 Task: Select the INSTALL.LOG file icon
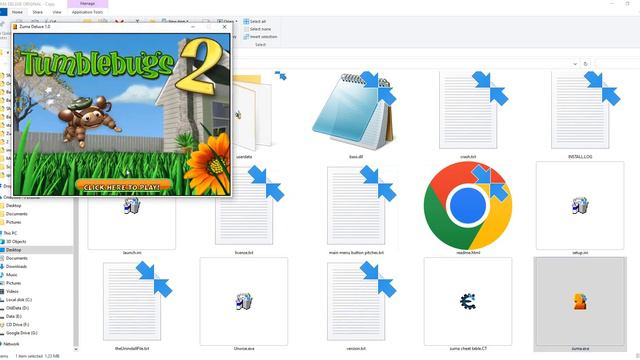(x=580, y=110)
